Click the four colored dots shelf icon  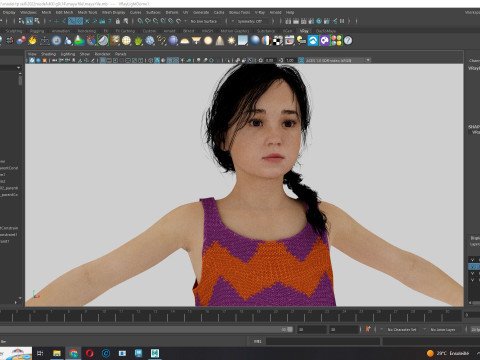click(x=336, y=41)
